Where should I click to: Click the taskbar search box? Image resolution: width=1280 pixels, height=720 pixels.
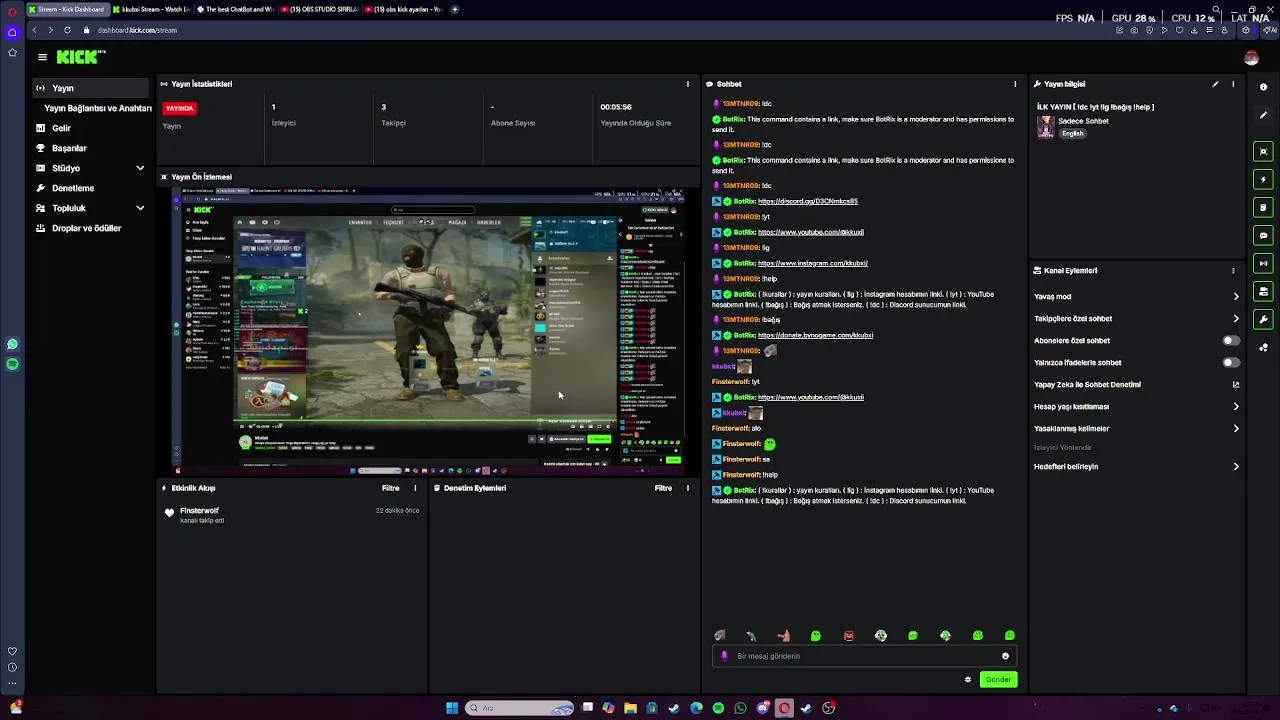[x=519, y=708]
